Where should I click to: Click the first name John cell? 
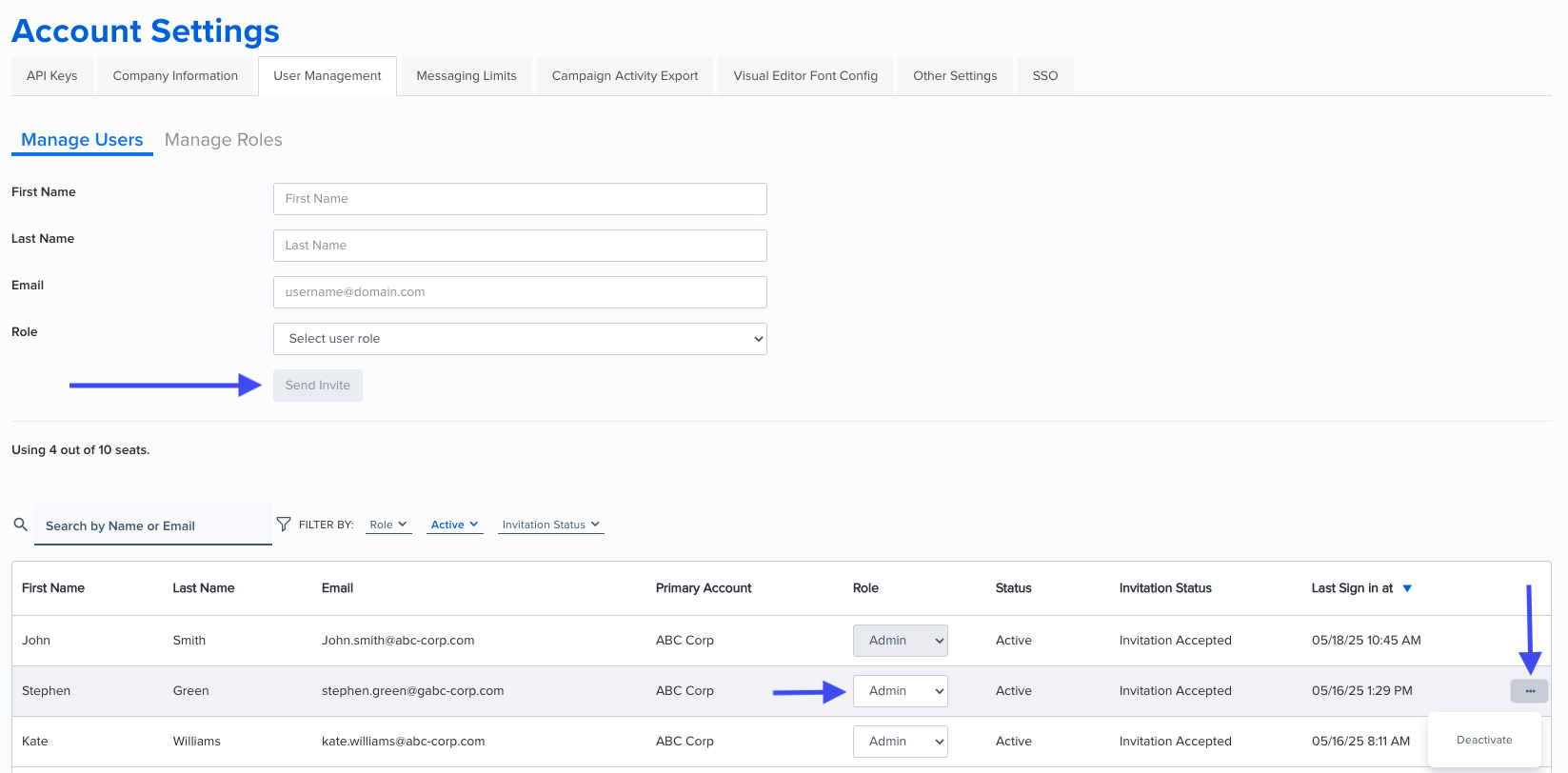[36, 641]
